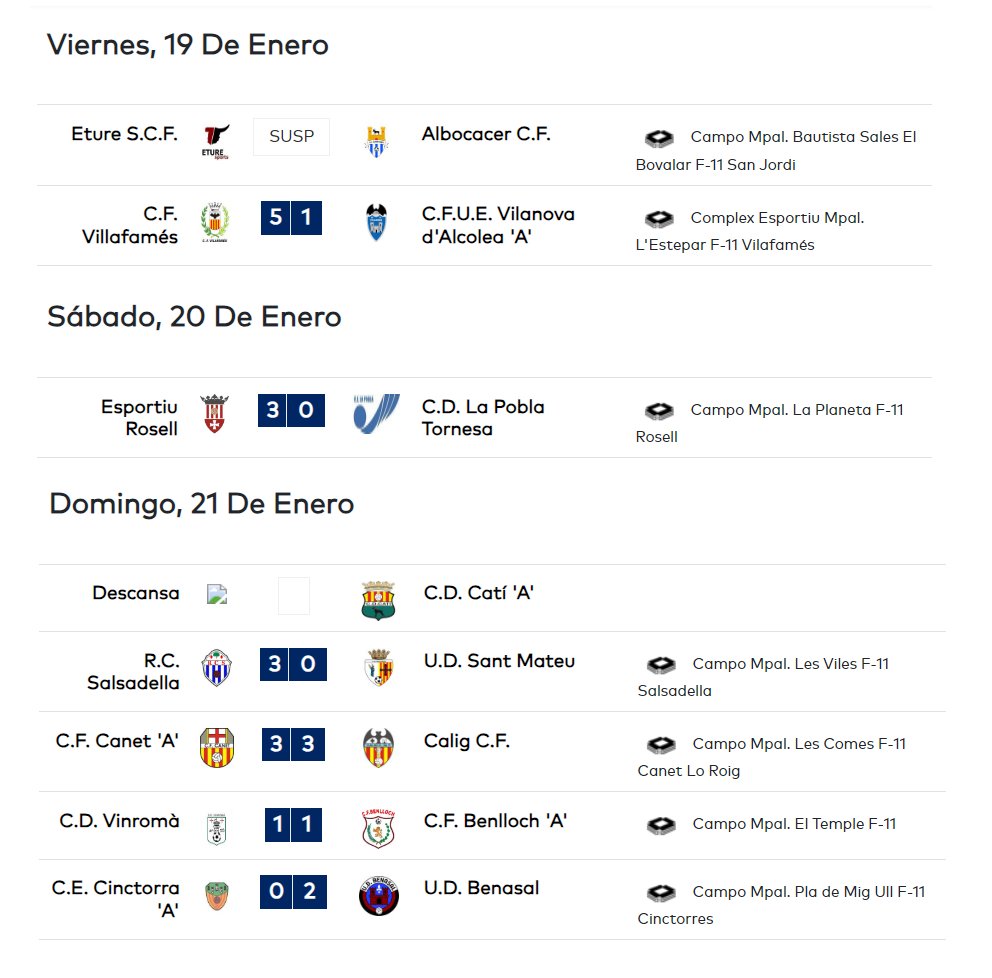Image resolution: width=992 pixels, height=978 pixels.
Task: Click the Albocacer C.F. team crest
Action: 376,142
